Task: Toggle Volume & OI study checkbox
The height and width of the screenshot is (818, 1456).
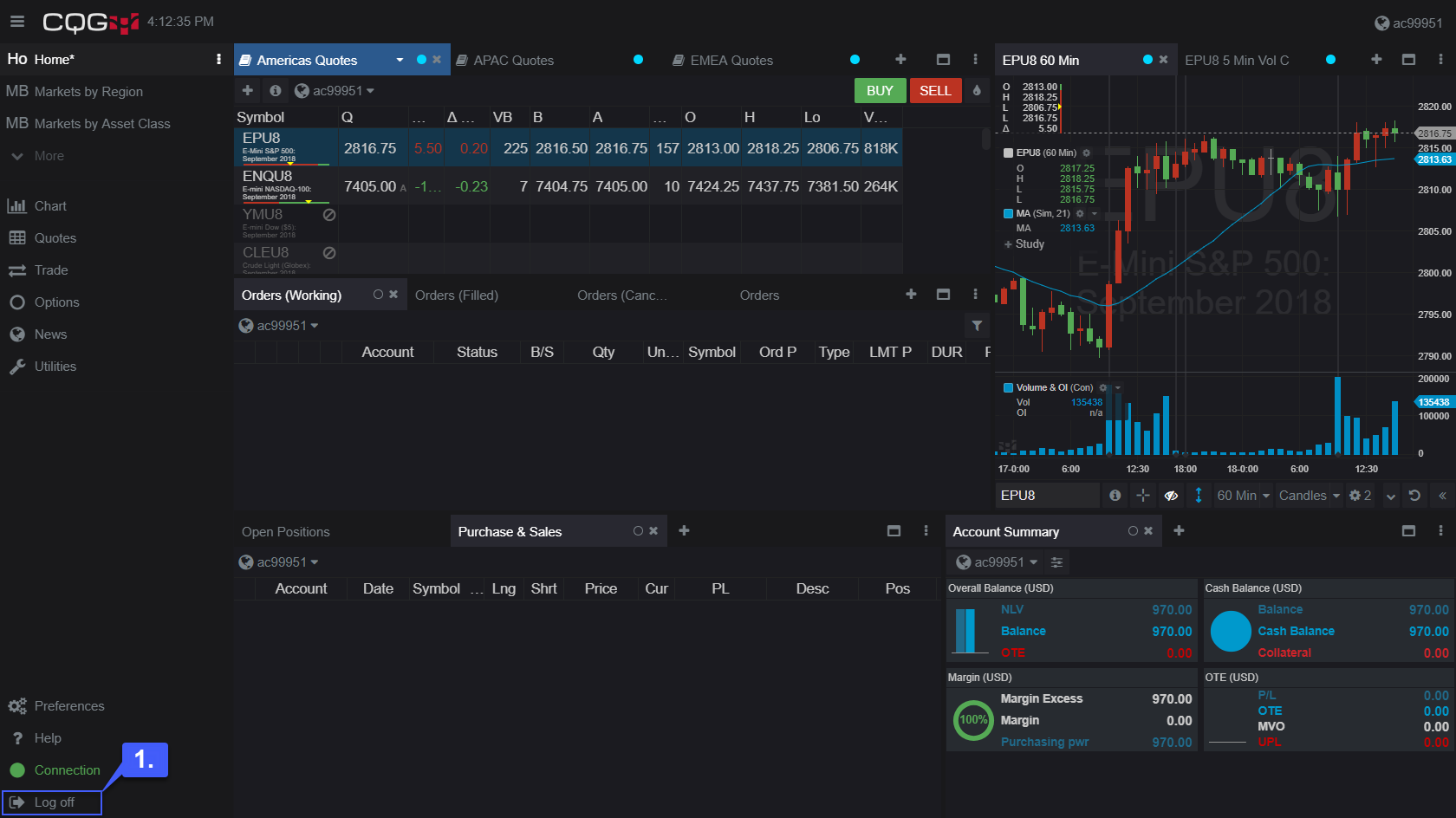Action: point(1008,387)
